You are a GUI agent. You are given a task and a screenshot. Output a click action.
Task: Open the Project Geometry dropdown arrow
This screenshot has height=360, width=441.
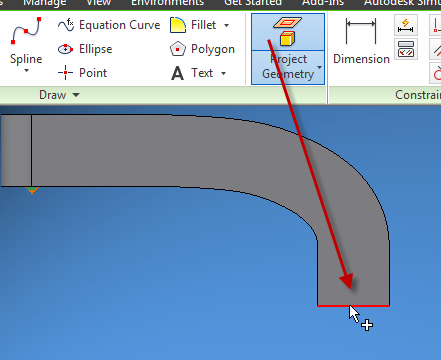[319, 67]
